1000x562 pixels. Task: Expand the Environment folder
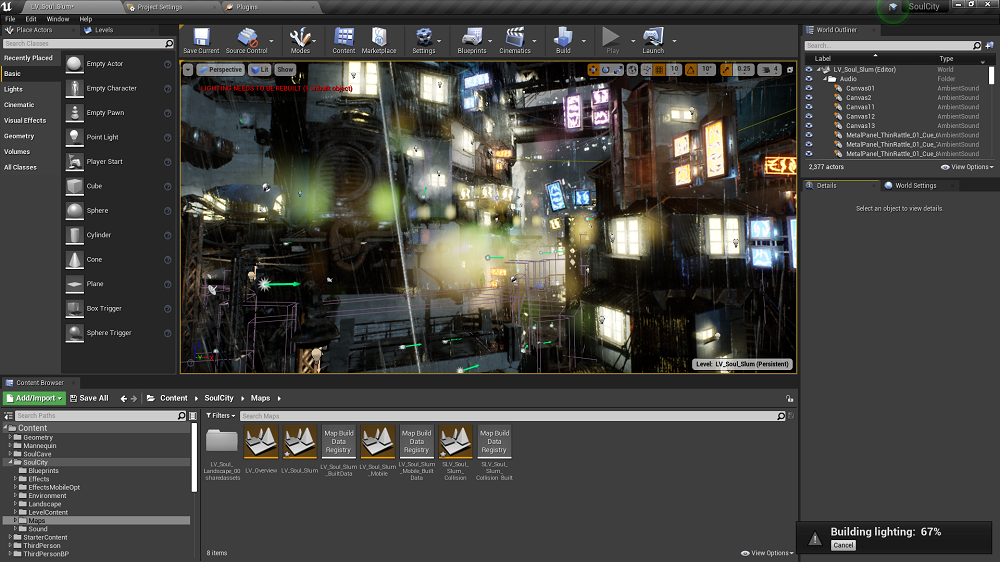coord(15,495)
